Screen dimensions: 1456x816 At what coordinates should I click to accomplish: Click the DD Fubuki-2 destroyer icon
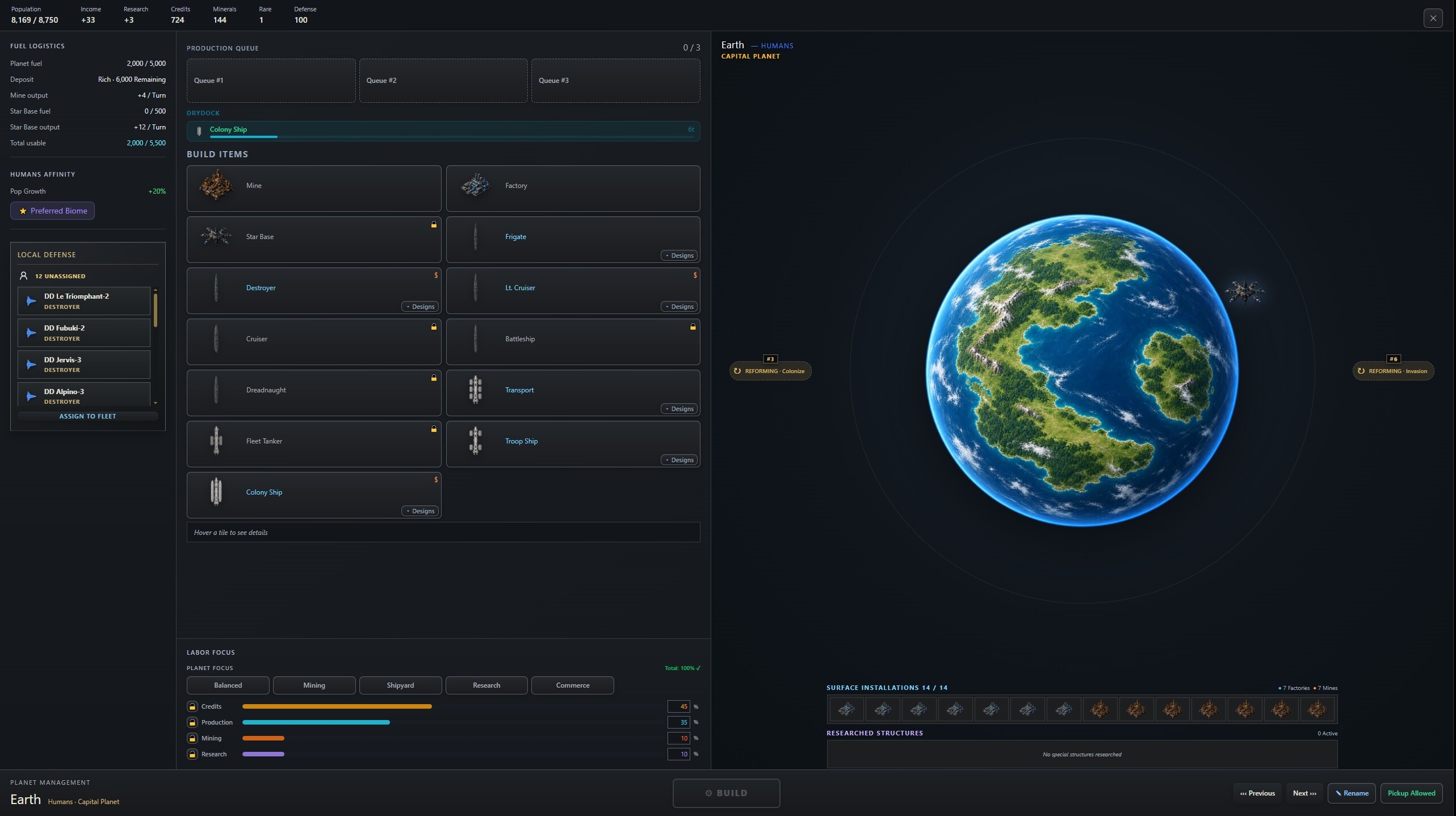point(31,333)
